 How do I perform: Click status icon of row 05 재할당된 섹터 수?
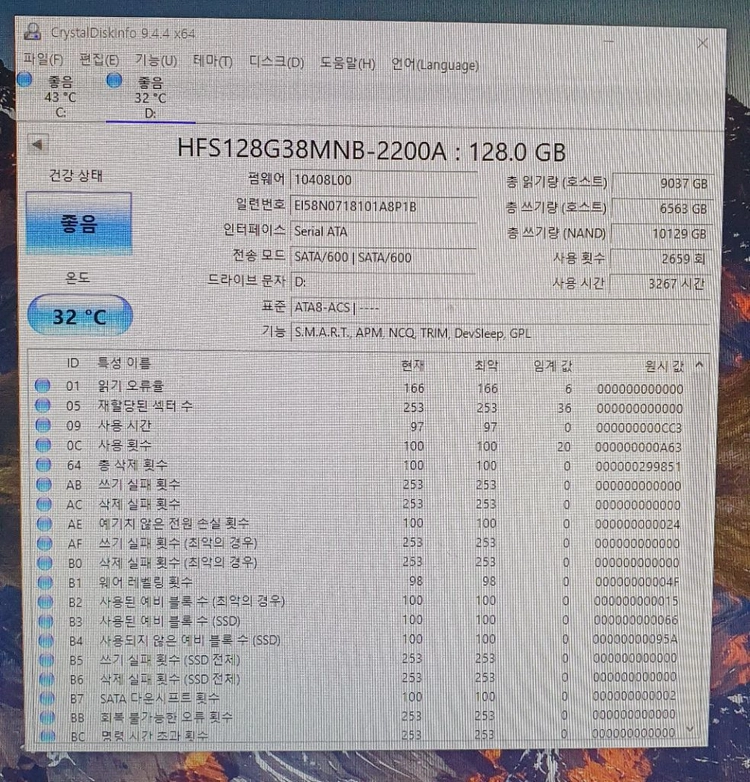click(43, 405)
